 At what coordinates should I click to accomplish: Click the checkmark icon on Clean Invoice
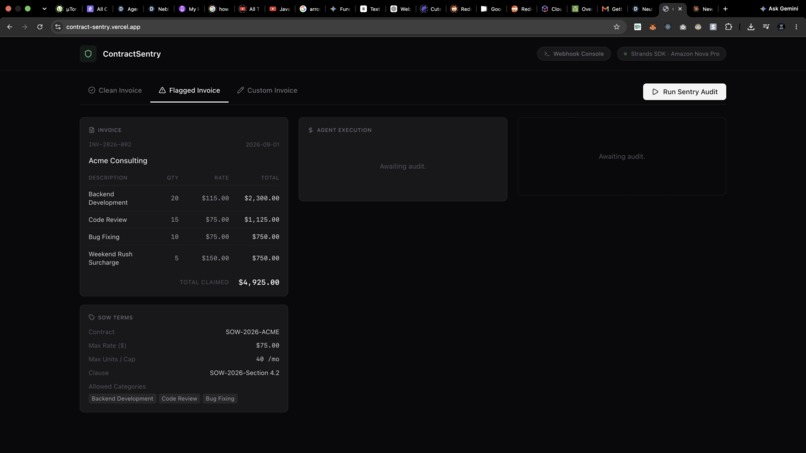(x=91, y=90)
